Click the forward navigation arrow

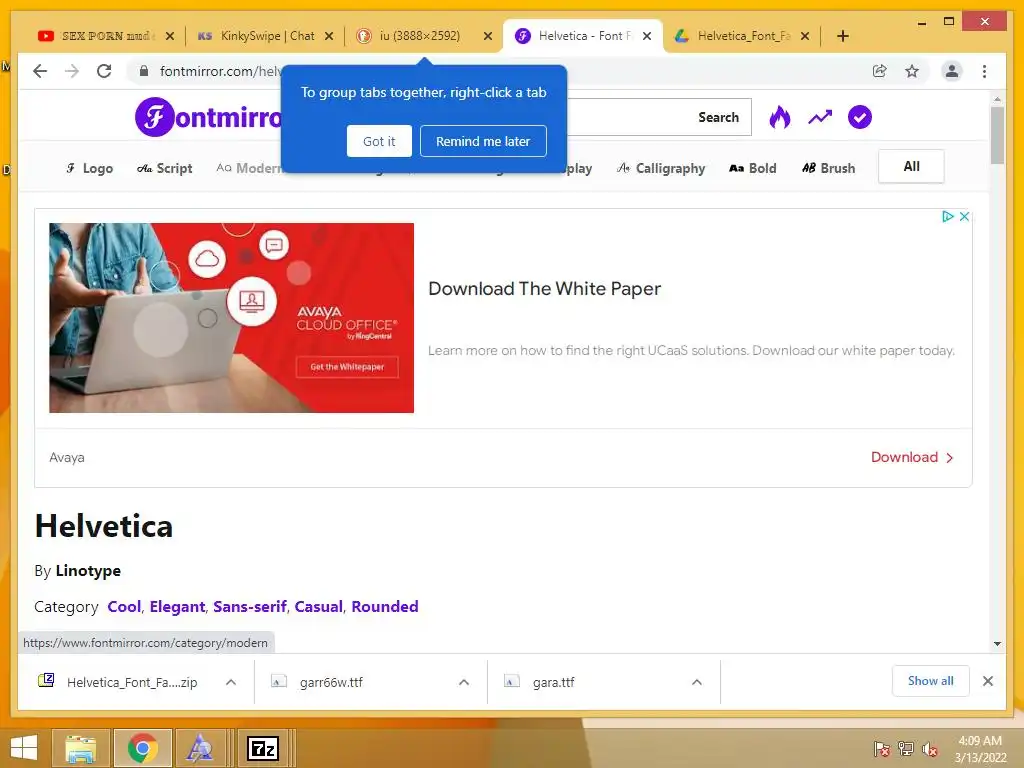click(72, 71)
